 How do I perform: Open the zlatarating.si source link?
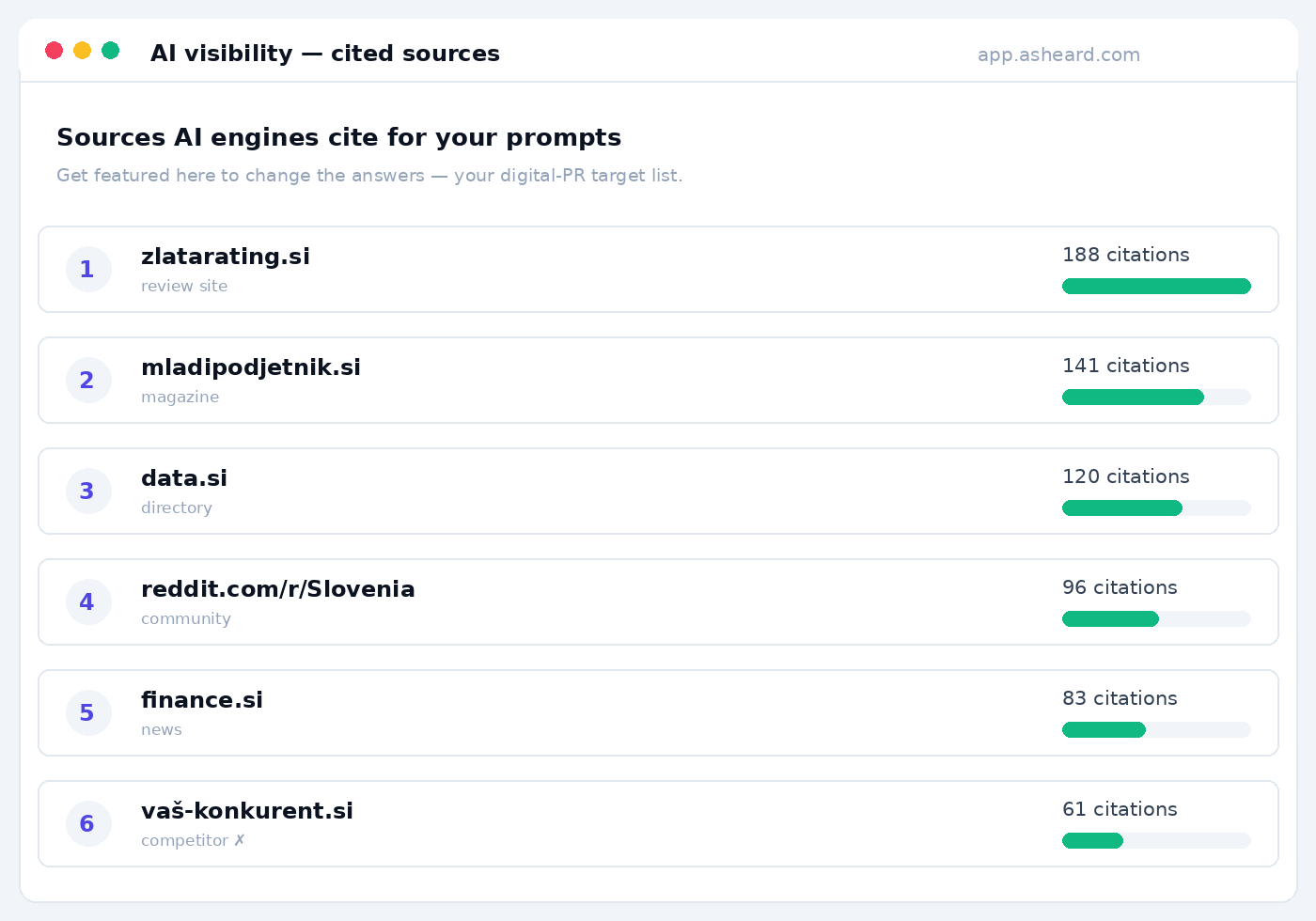(226, 257)
